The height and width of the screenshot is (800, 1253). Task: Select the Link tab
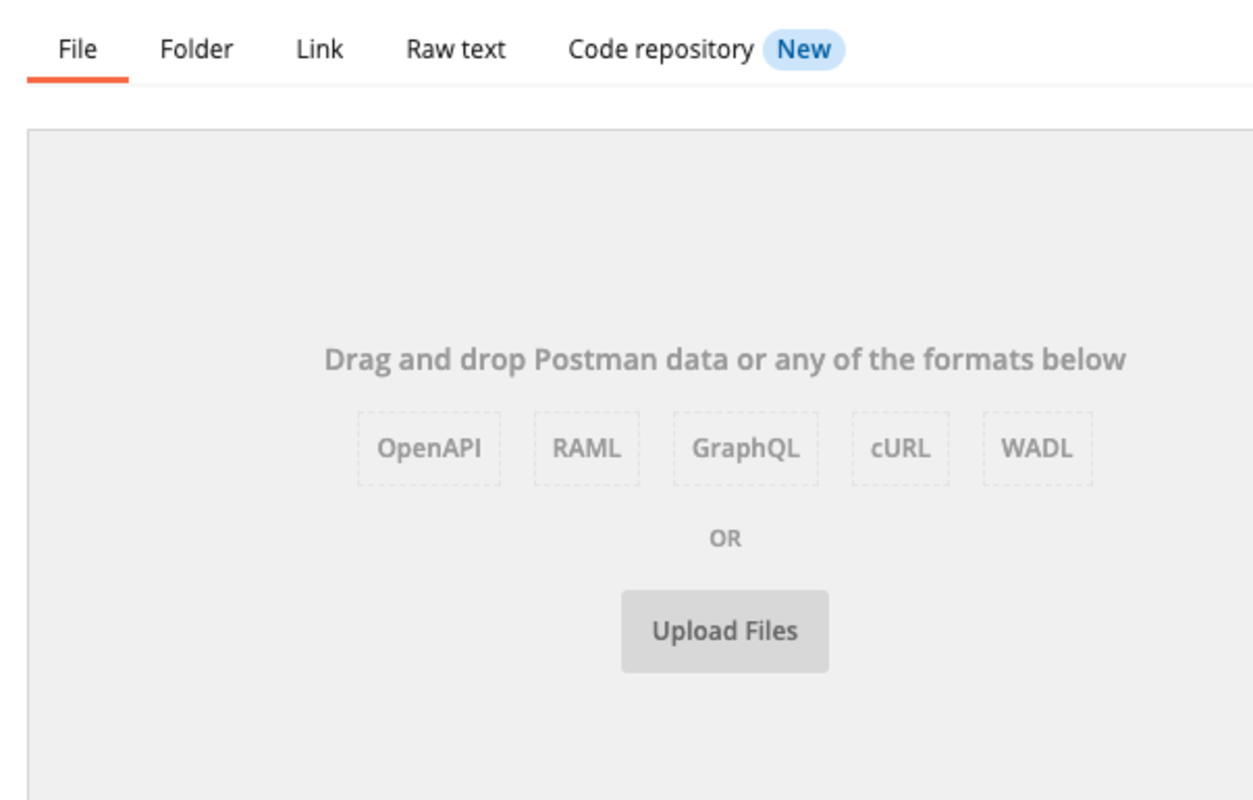coord(319,49)
